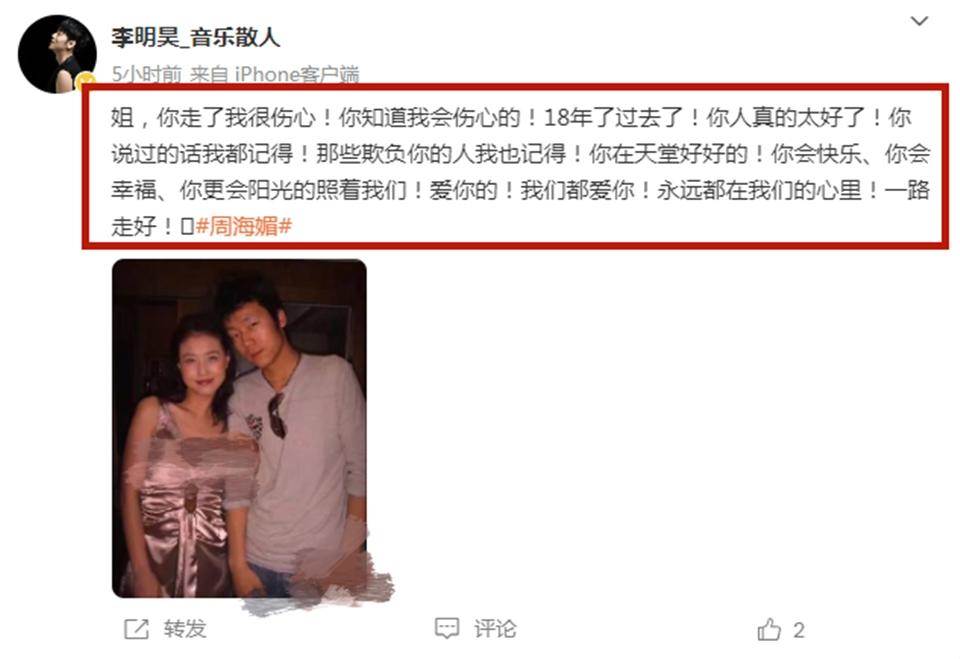Click the unrendered emoji box before hashtag
This screenshot has height=659, width=960.
point(187,227)
